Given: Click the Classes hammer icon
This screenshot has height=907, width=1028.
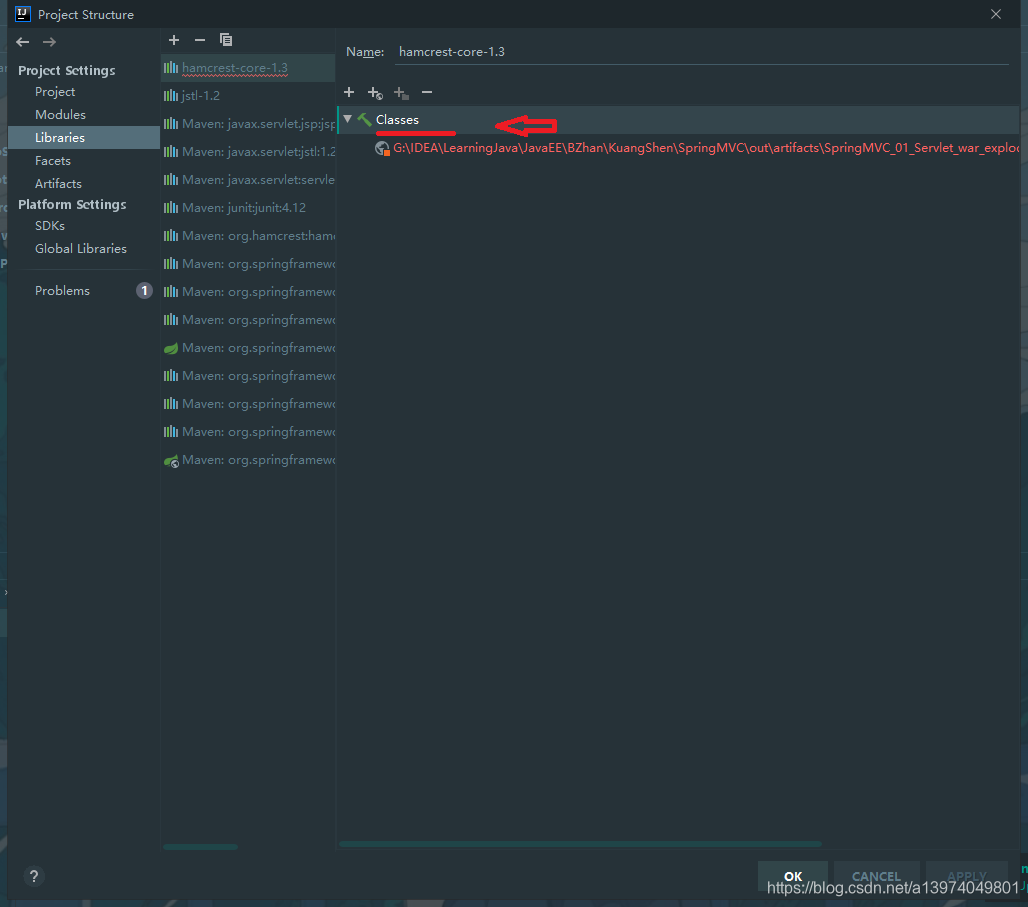Looking at the screenshot, I should tap(365, 119).
